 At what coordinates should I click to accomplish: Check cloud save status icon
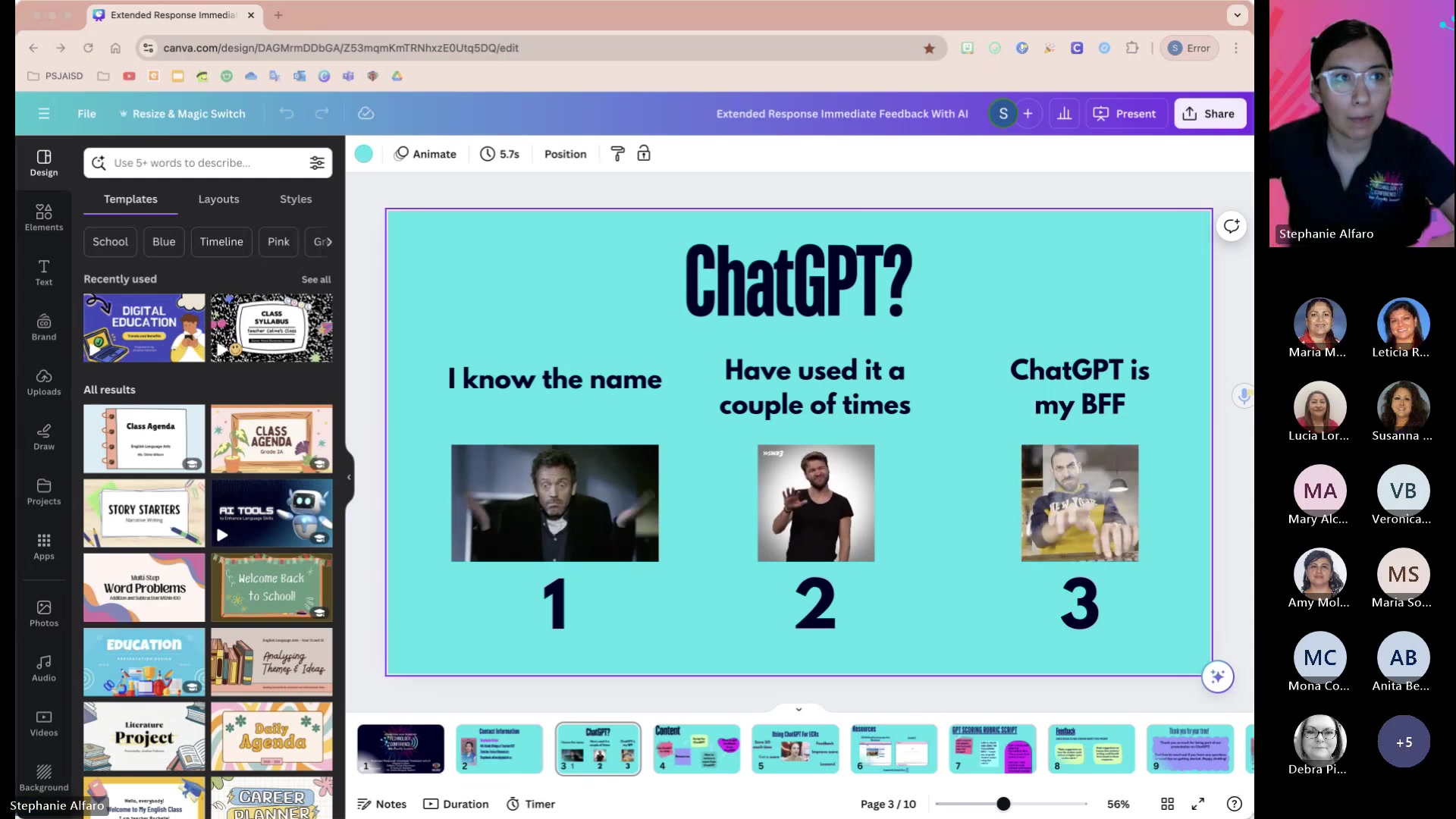point(366,113)
